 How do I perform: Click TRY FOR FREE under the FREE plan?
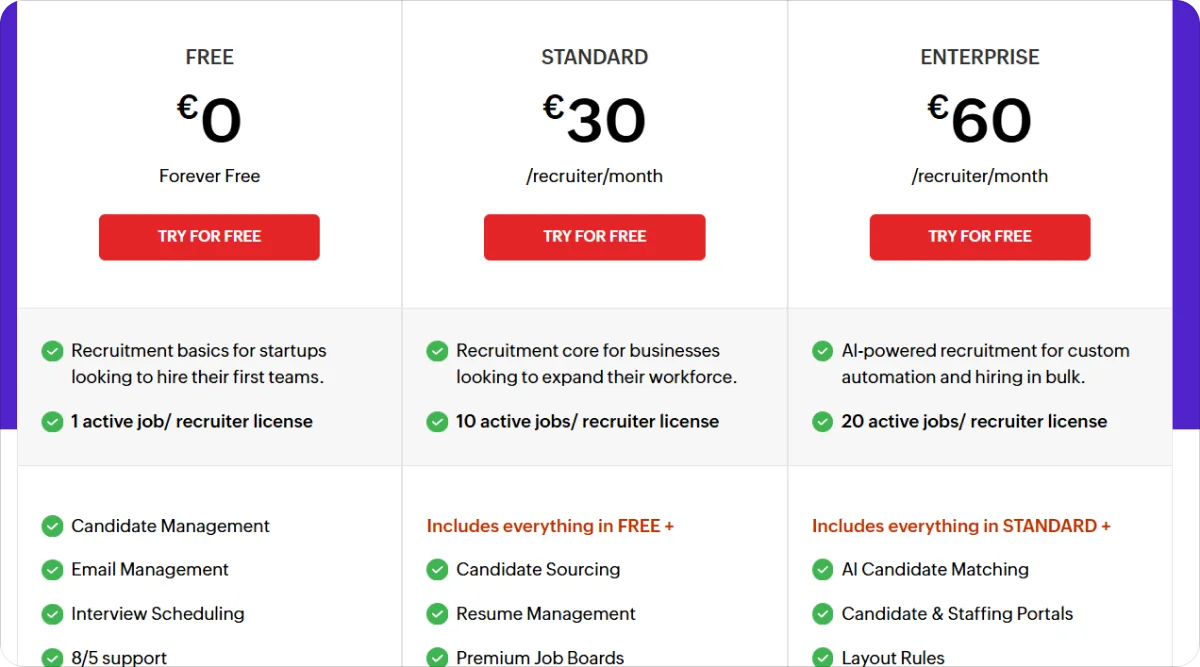[x=209, y=237]
